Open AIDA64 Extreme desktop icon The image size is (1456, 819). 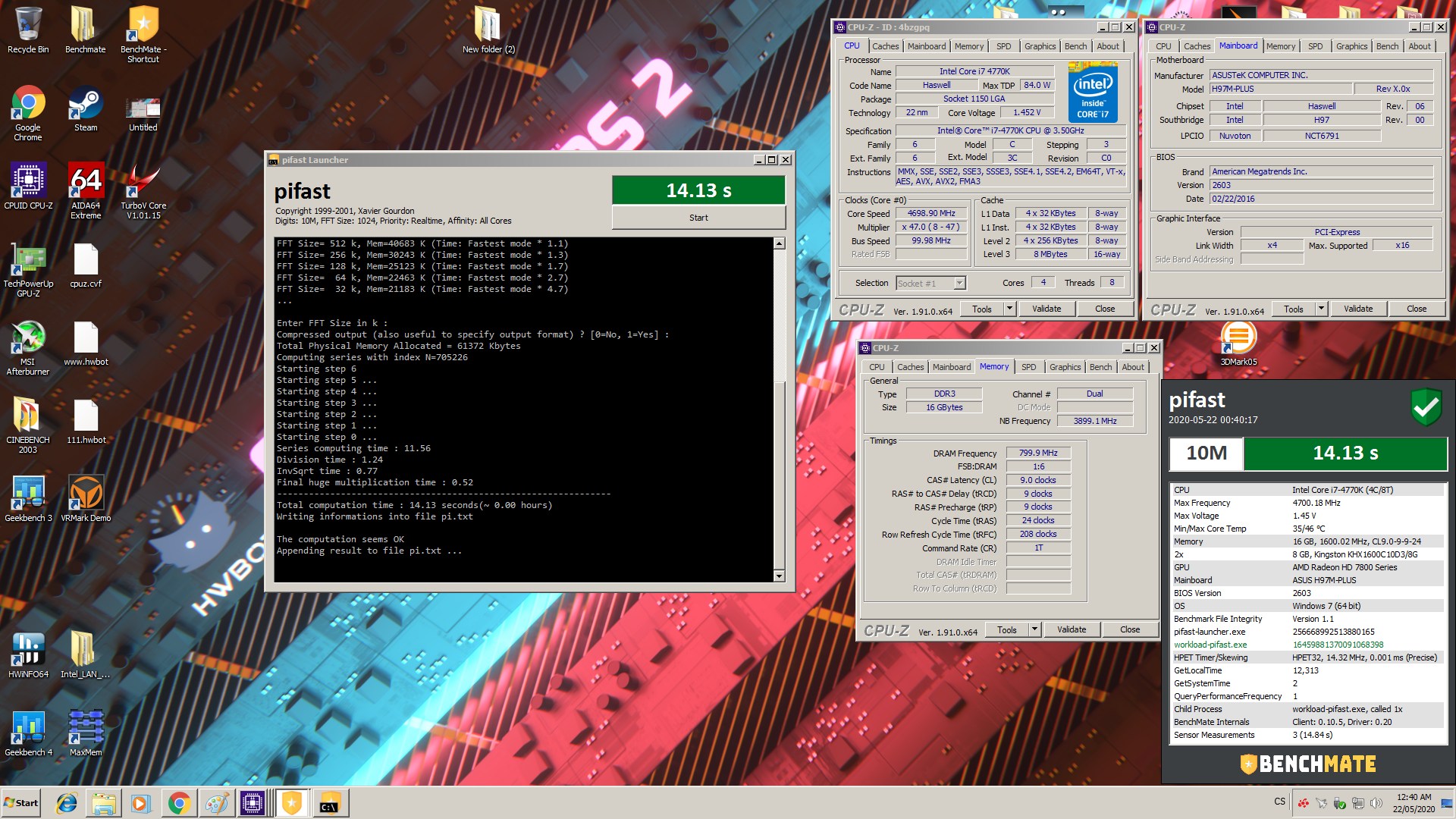[x=85, y=191]
